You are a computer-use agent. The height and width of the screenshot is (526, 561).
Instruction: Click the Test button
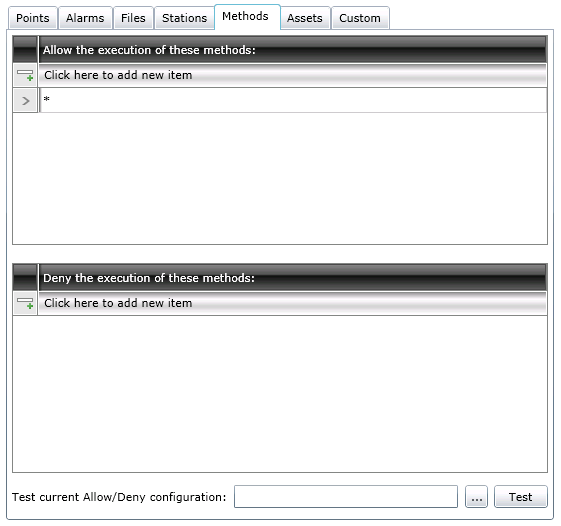point(521,497)
